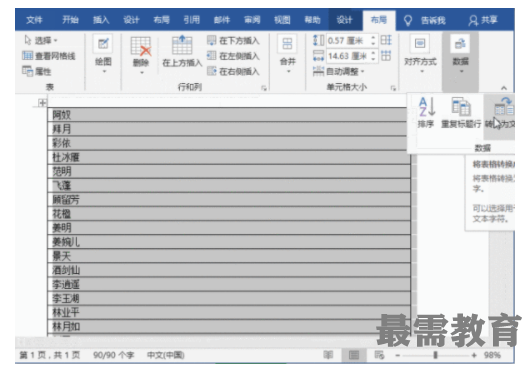Viewport: 528px width, 370px height.
Task: Click the column width stepper arrows
Action: click(x=373, y=56)
